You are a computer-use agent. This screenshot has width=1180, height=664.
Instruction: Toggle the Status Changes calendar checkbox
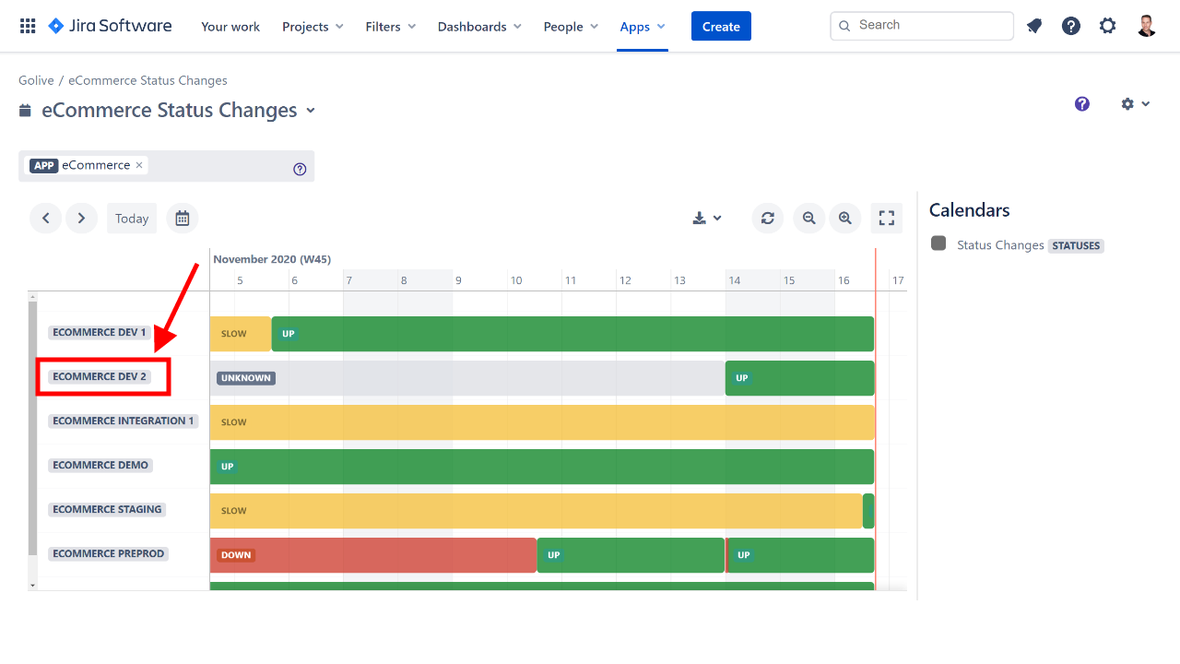point(938,244)
